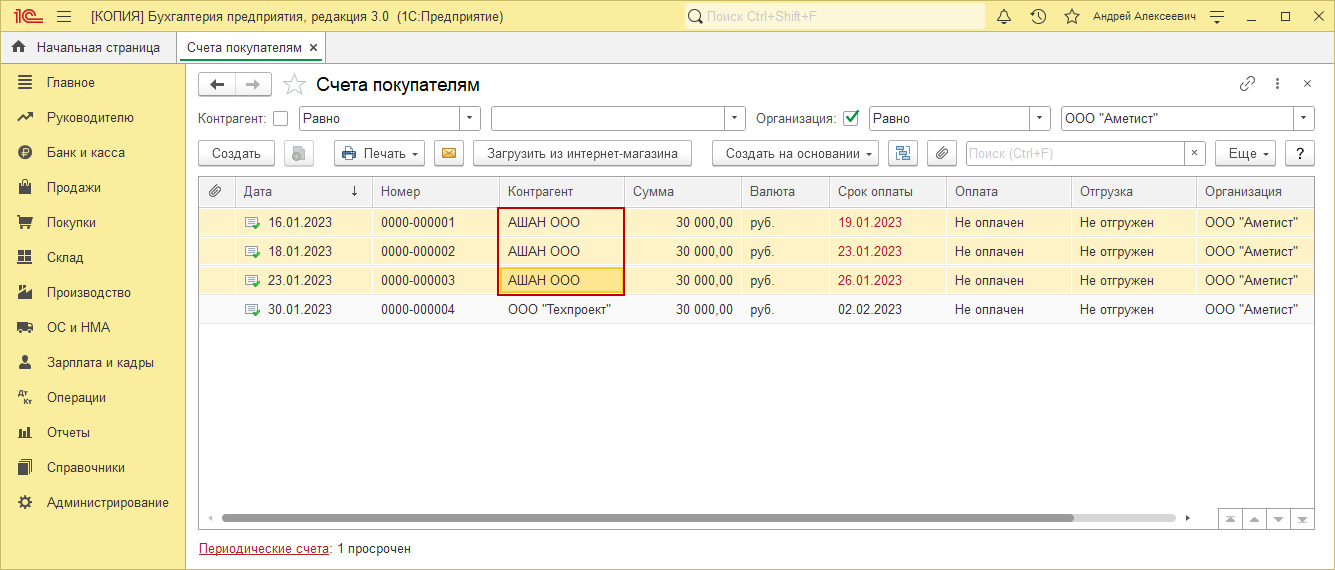The image size is (1335, 570).
Task: Copy link to this list icon
Action: pyautogui.click(x=1247, y=84)
